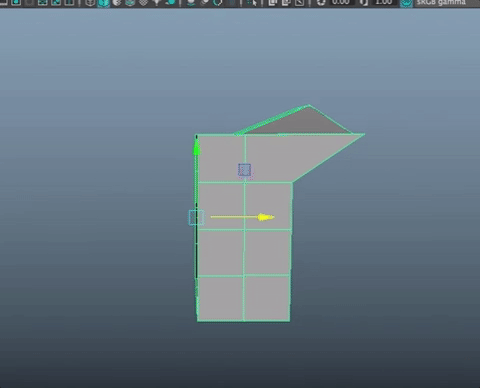Image resolution: width=480 pixels, height=388 pixels.
Task: Toggle viewport shadows icon
Action: click(x=170, y=3)
